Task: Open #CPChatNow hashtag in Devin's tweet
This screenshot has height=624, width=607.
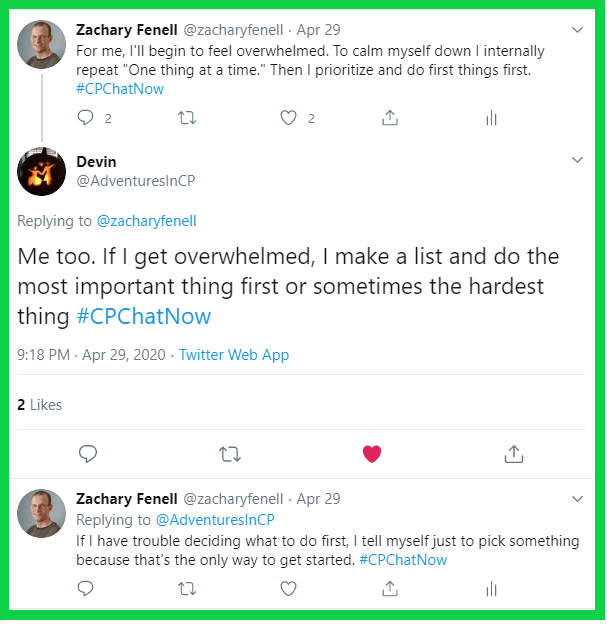Action: 144,317
